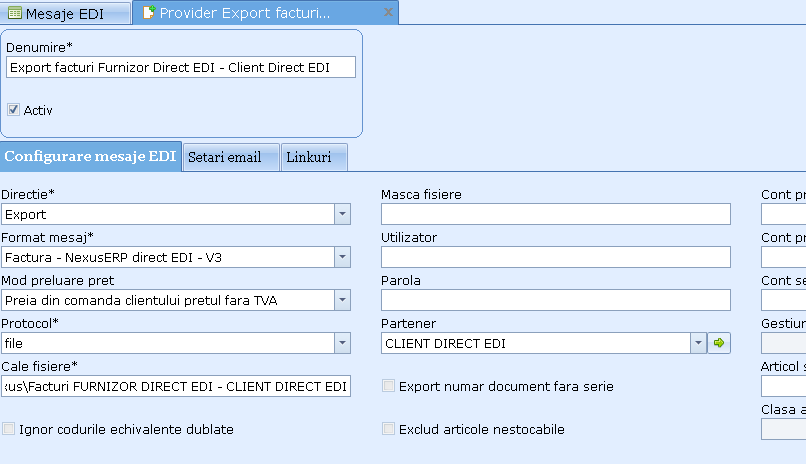Click the Mesaje EDI tab icon
The width and height of the screenshot is (806, 464).
pyautogui.click(x=15, y=13)
